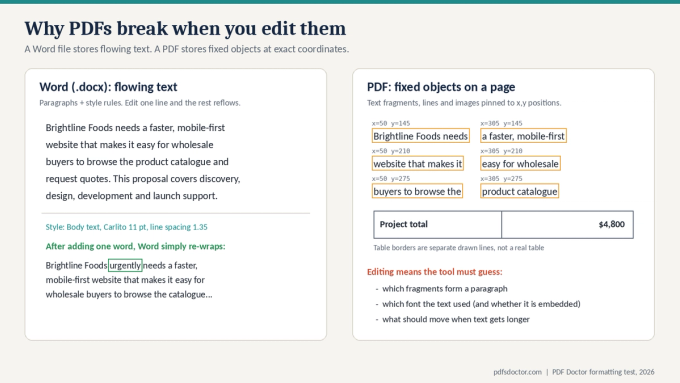Click the fragment box 'buyers to browse the'

point(417,191)
